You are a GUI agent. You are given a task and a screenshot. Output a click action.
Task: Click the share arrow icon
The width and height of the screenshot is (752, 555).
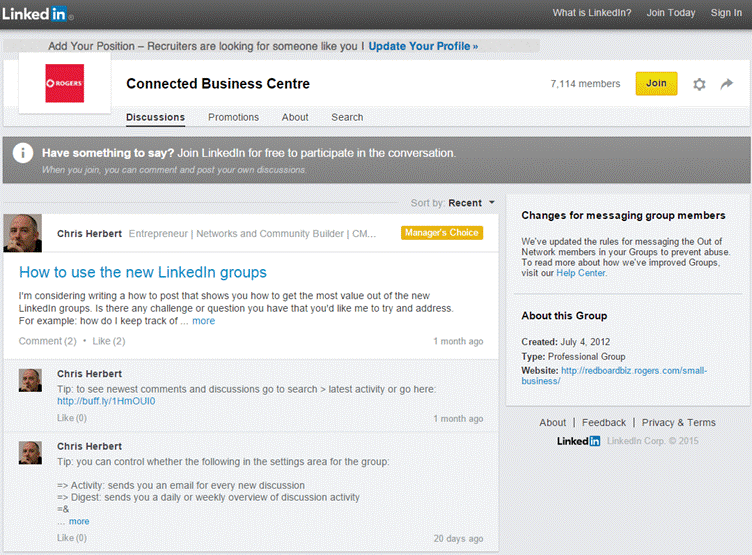point(727,85)
